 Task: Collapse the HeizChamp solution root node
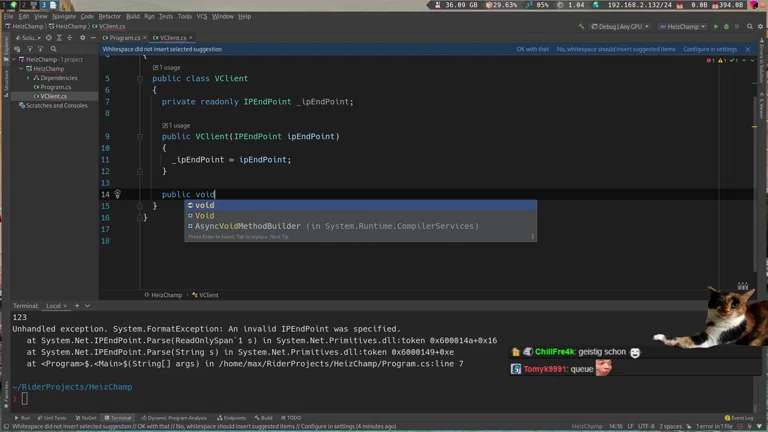click(14, 59)
